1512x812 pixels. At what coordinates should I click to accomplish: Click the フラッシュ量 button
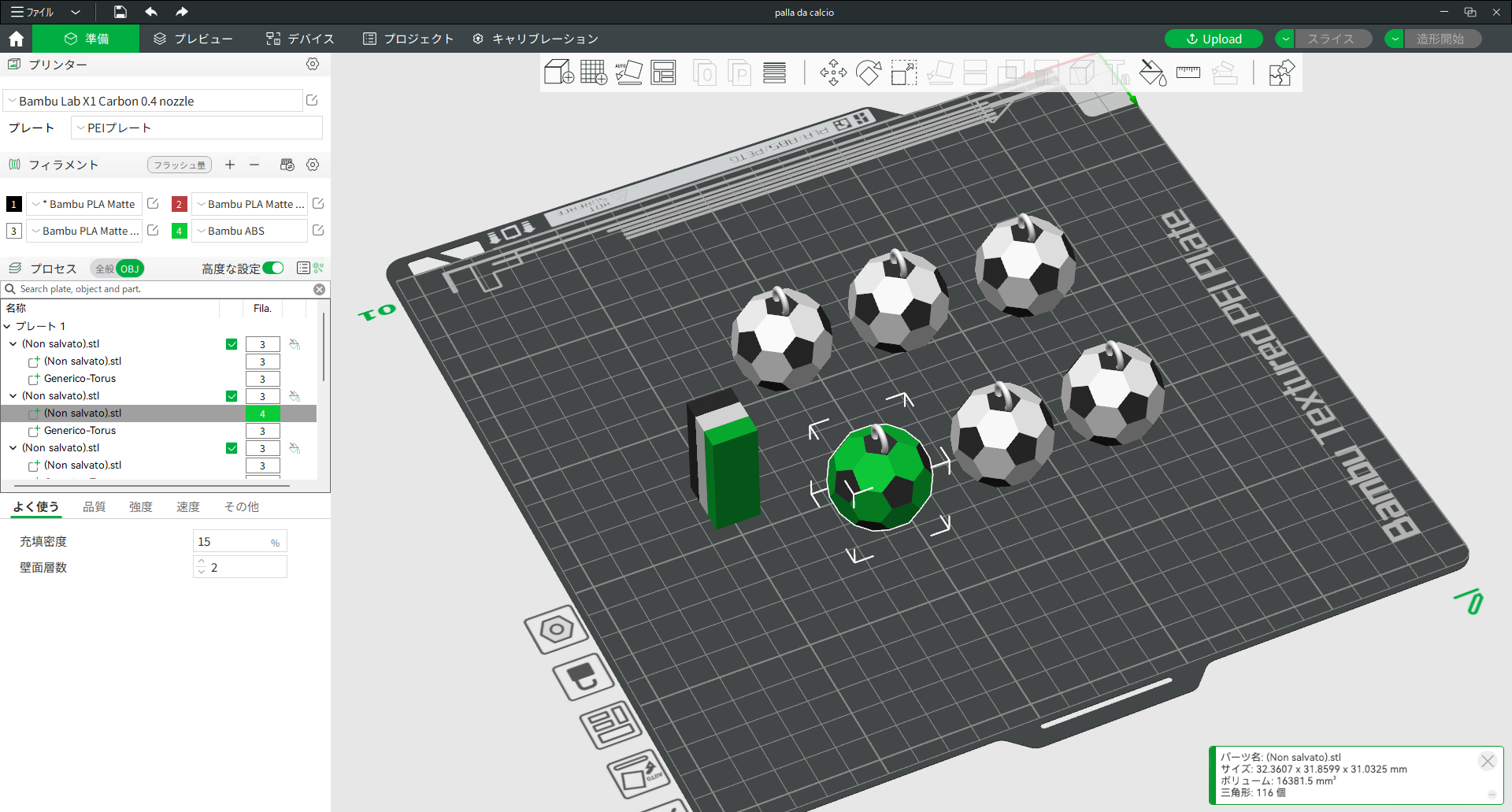tap(180, 165)
